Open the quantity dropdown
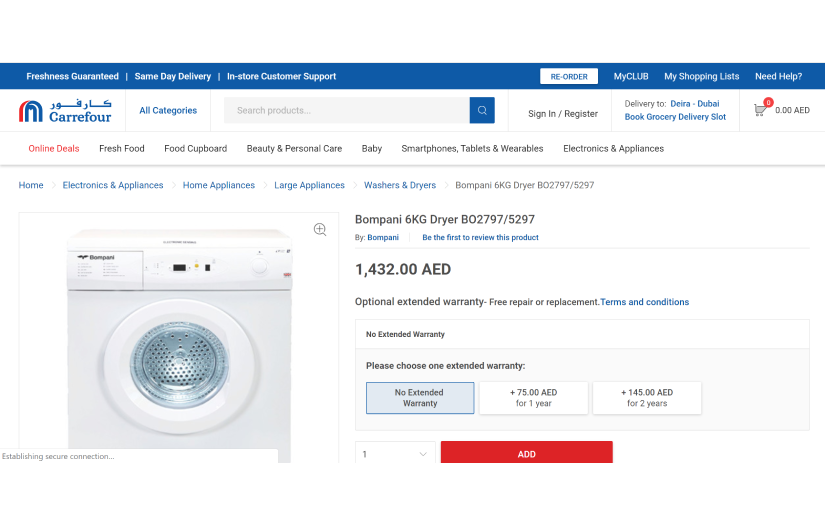The image size is (825, 525). point(396,453)
